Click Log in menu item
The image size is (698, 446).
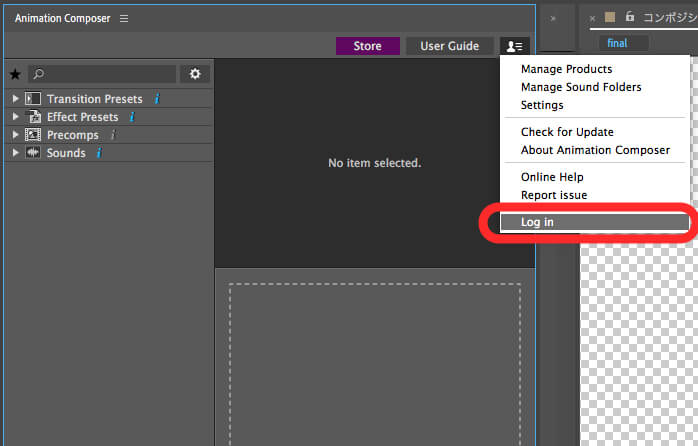[x=595, y=222]
